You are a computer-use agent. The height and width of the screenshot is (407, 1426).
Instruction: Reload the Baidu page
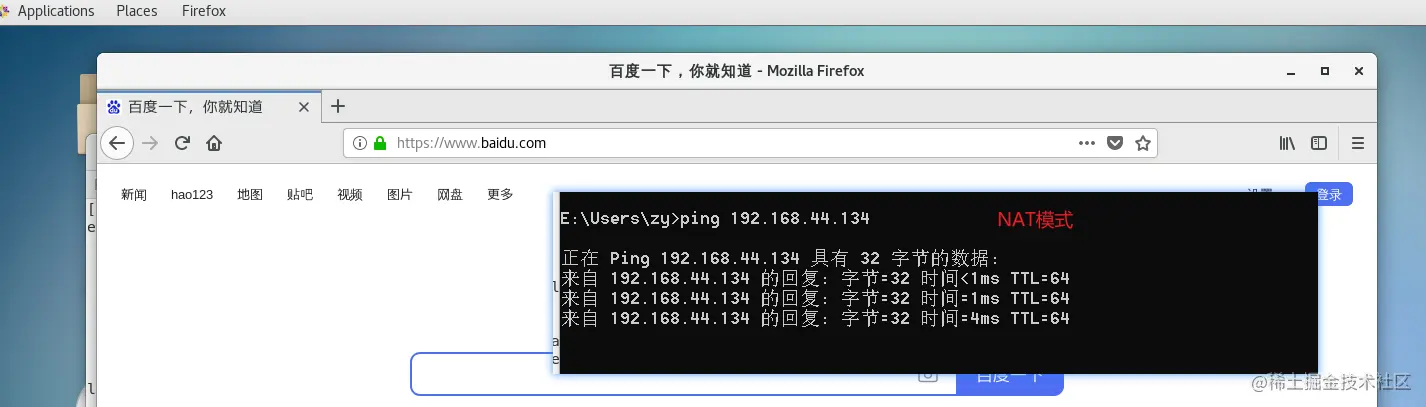click(182, 143)
